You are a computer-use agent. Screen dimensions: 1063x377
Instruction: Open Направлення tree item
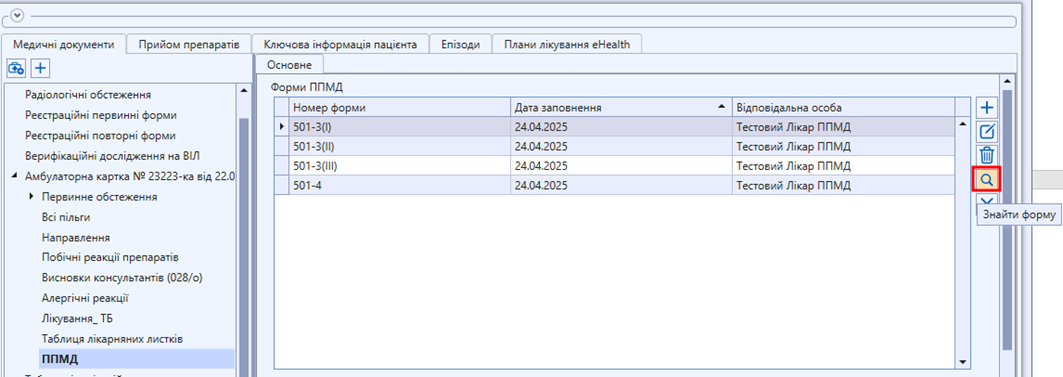76,238
